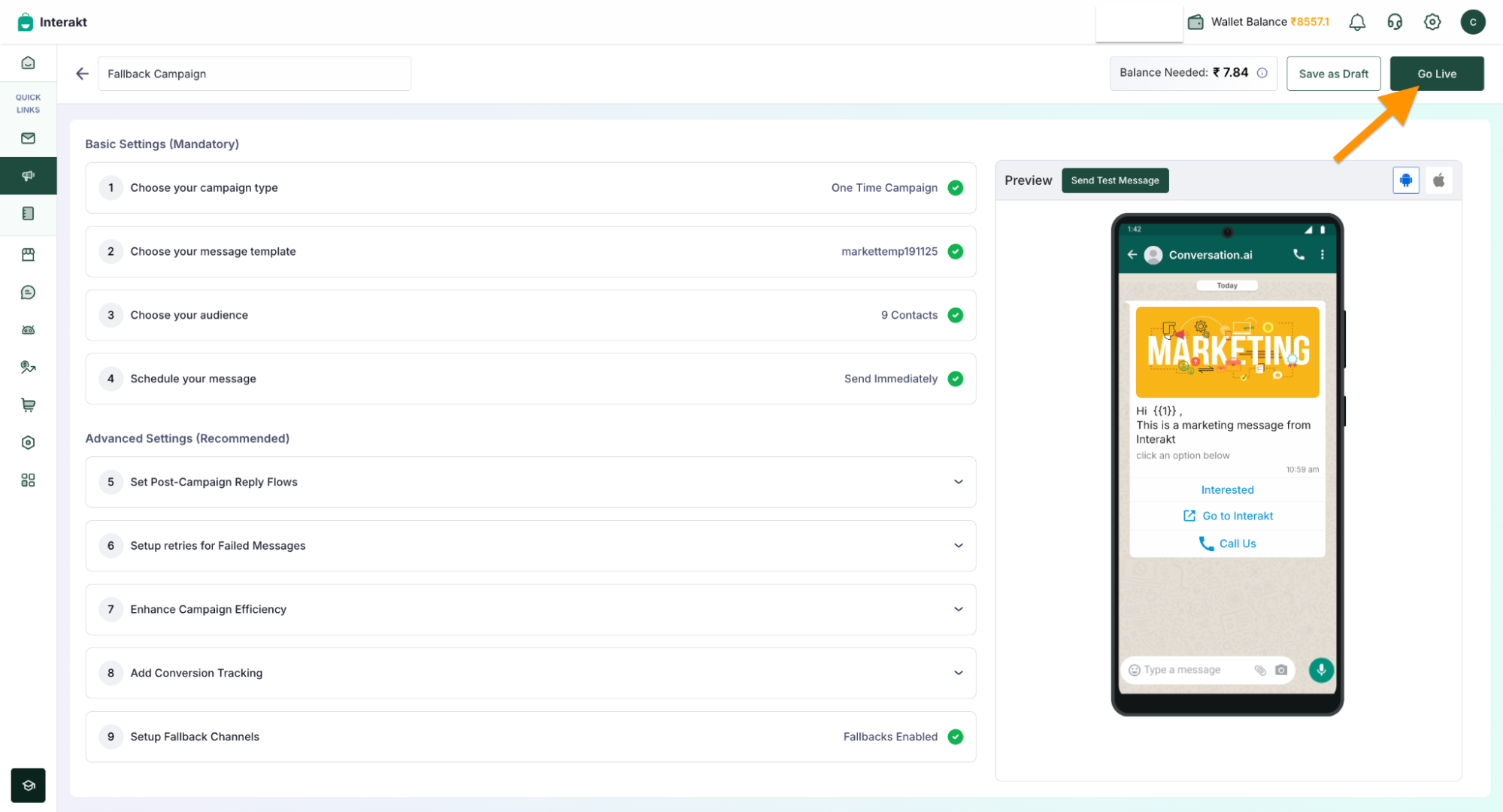Open the campaigns megaphone sidebar icon

coord(28,176)
